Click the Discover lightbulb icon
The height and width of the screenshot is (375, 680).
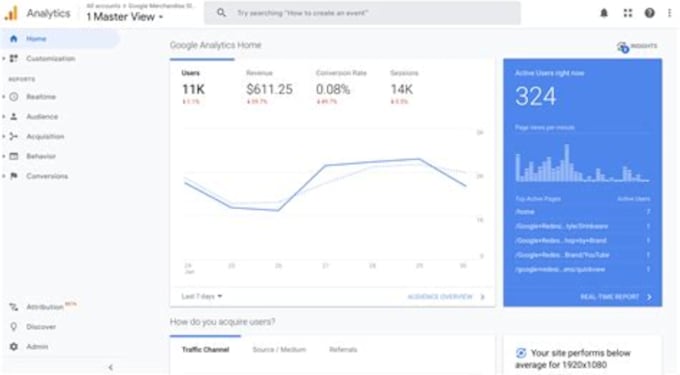14,326
